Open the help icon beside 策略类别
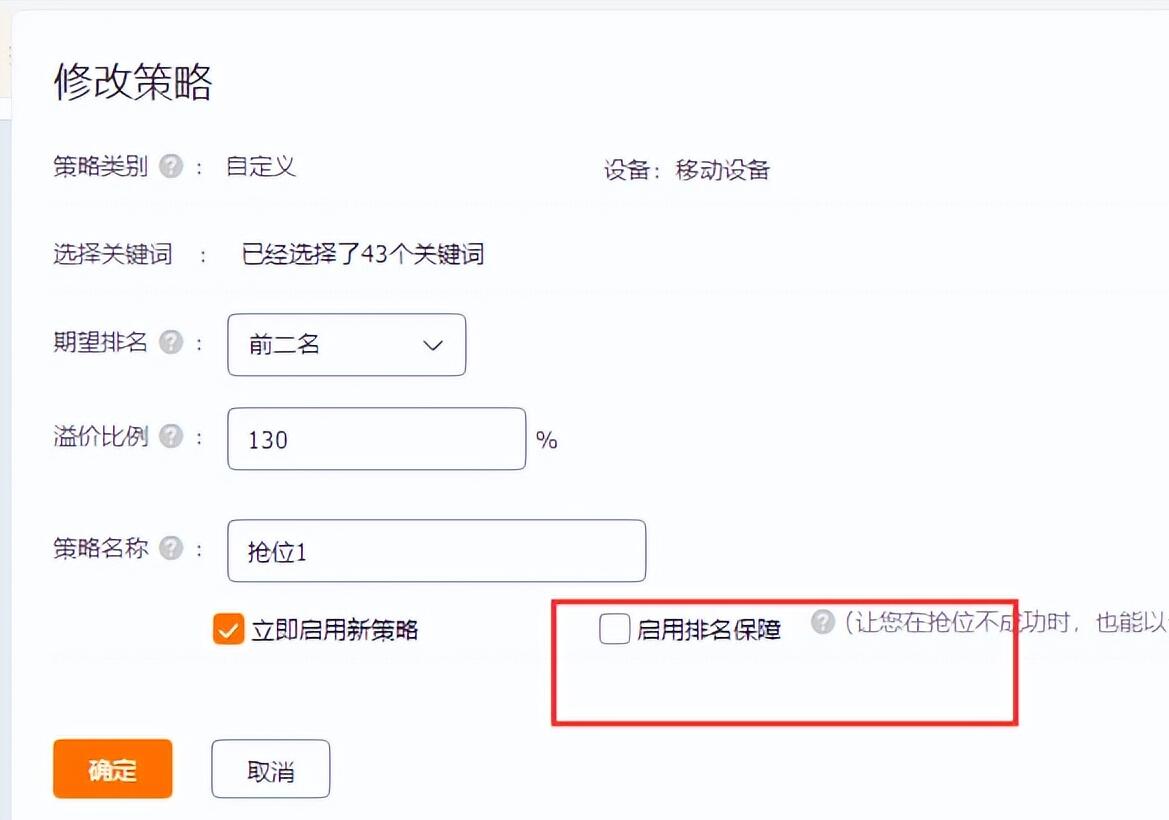The width and height of the screenshot is (1169, 820). (171, 165)
